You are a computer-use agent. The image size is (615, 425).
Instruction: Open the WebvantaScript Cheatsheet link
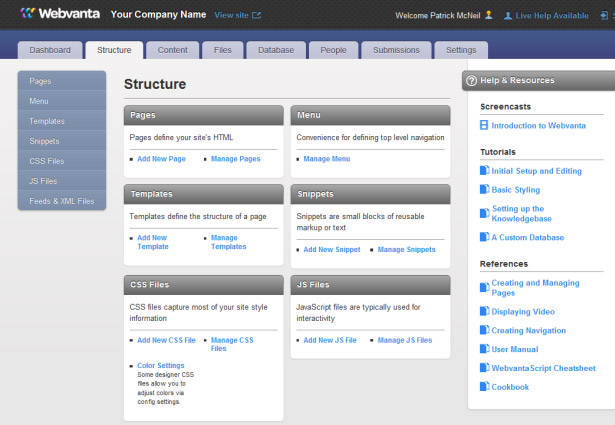click(543, 368)
